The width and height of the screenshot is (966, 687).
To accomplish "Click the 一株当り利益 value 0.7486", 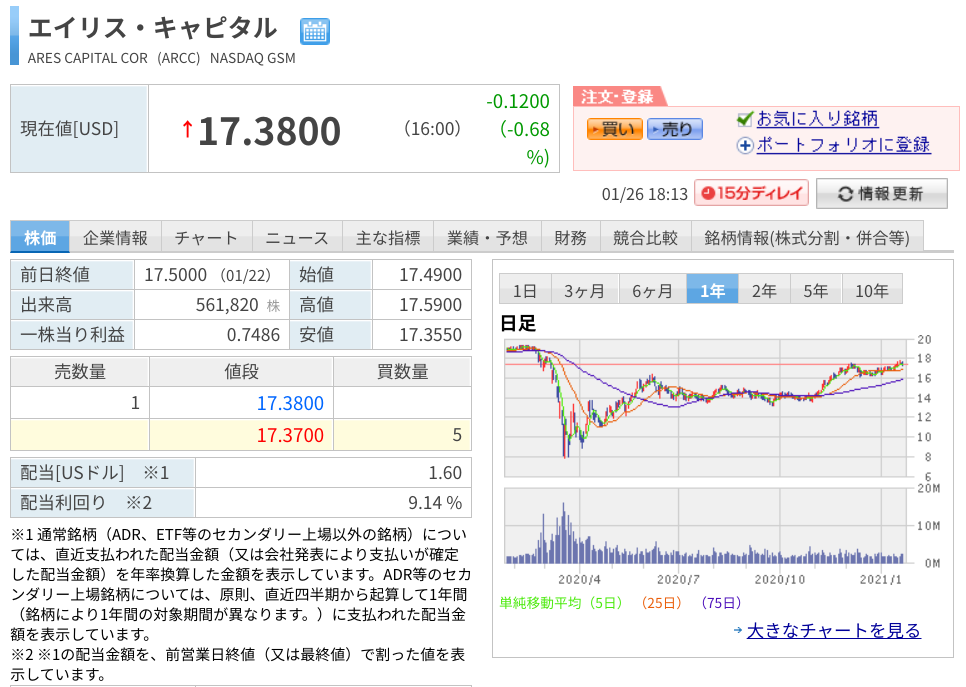I will click(x=253, y=335).
